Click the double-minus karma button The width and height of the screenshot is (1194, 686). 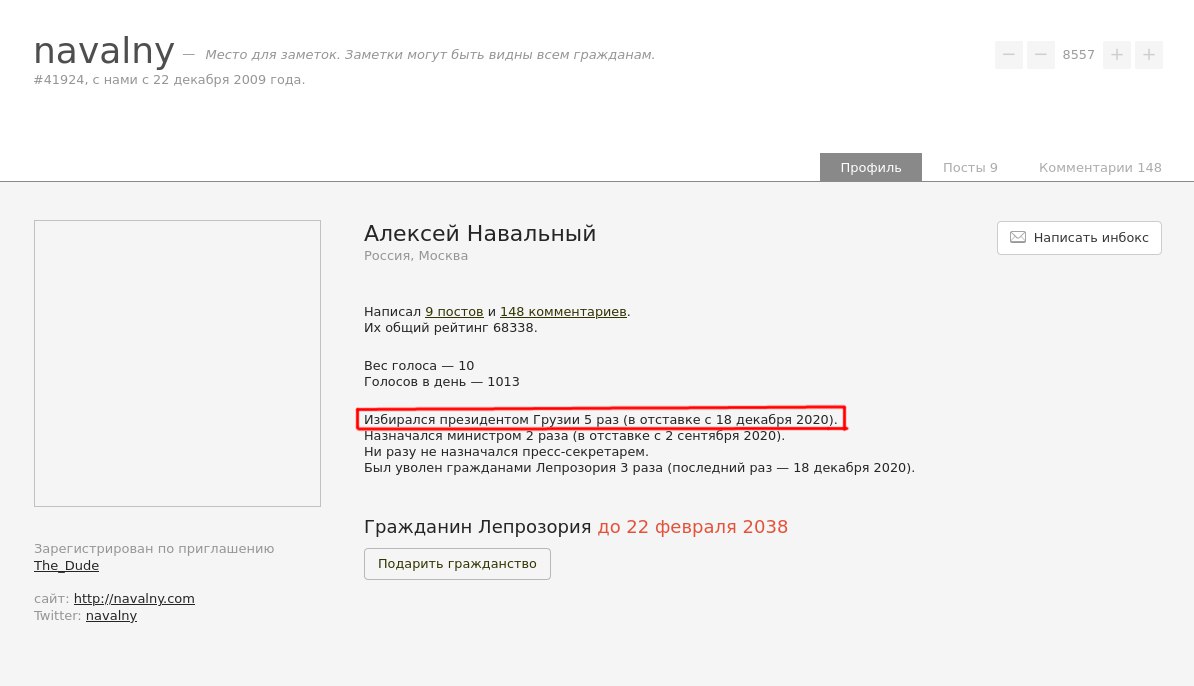(x=1008, y=55)
